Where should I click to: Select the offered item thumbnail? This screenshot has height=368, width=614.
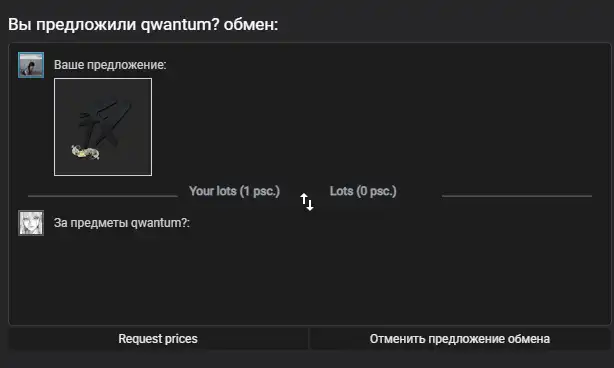tap(103, 127)
